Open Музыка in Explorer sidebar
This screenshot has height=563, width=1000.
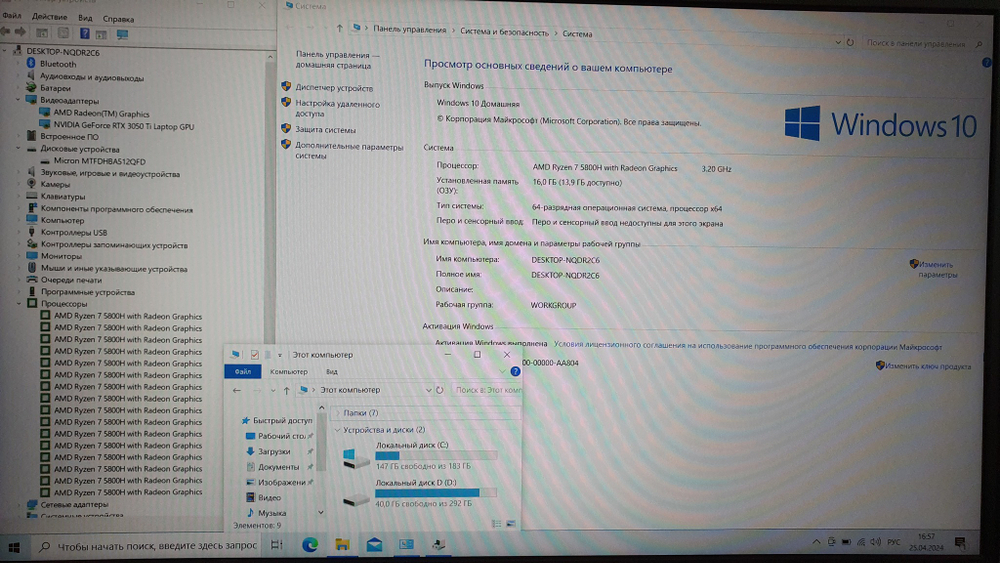(x=272, y=513)
